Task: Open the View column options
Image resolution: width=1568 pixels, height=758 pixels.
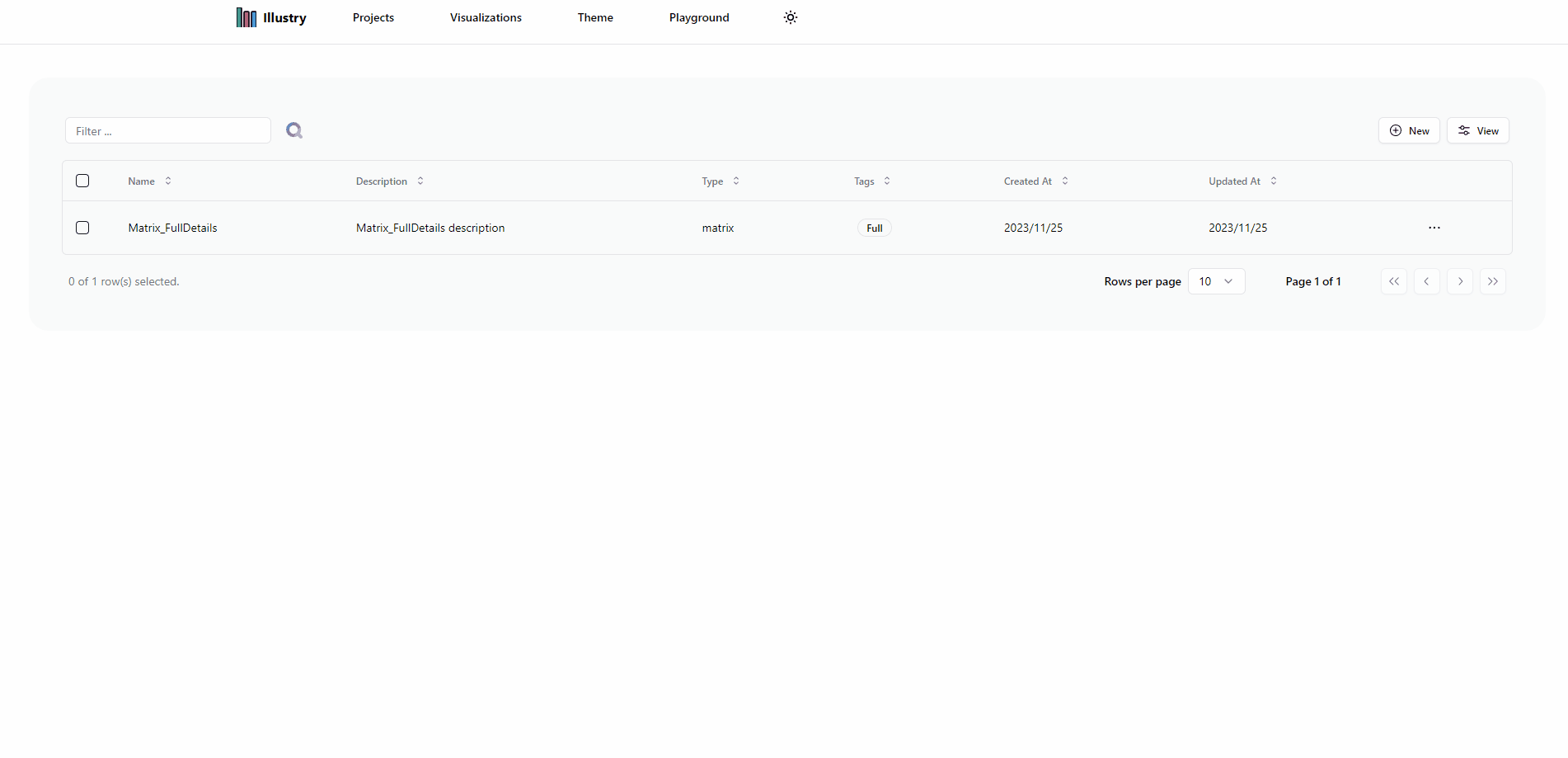Action: (1477, 130)
